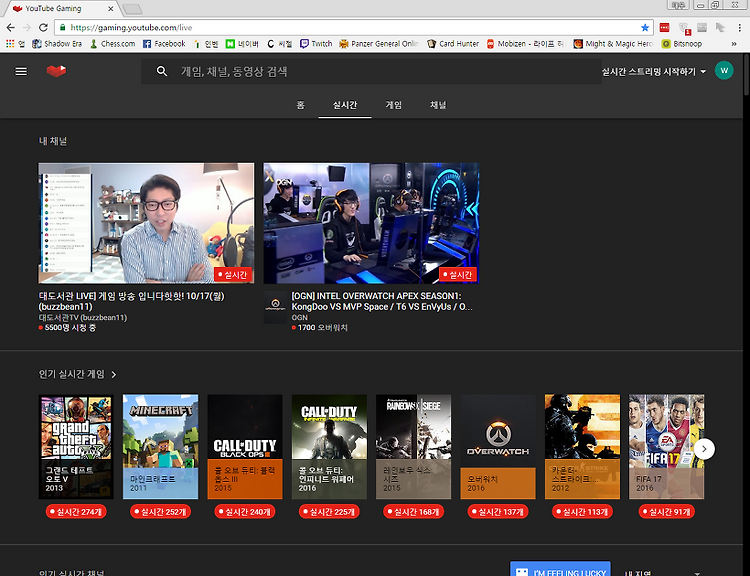Open 대도서관TV (buzzbean11) channel link
This screenshot has height=576, width=750.
[83, 317]
